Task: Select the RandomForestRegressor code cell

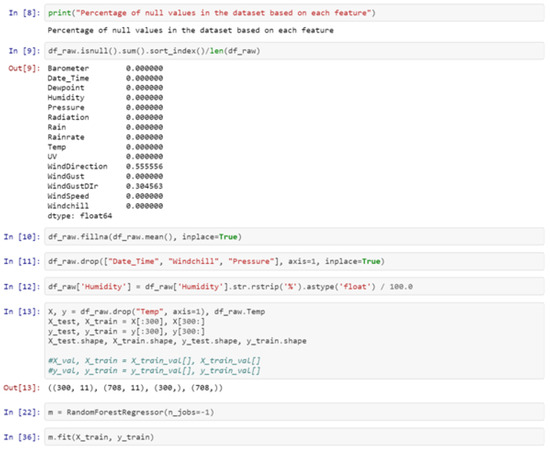Action: [294, 412]
